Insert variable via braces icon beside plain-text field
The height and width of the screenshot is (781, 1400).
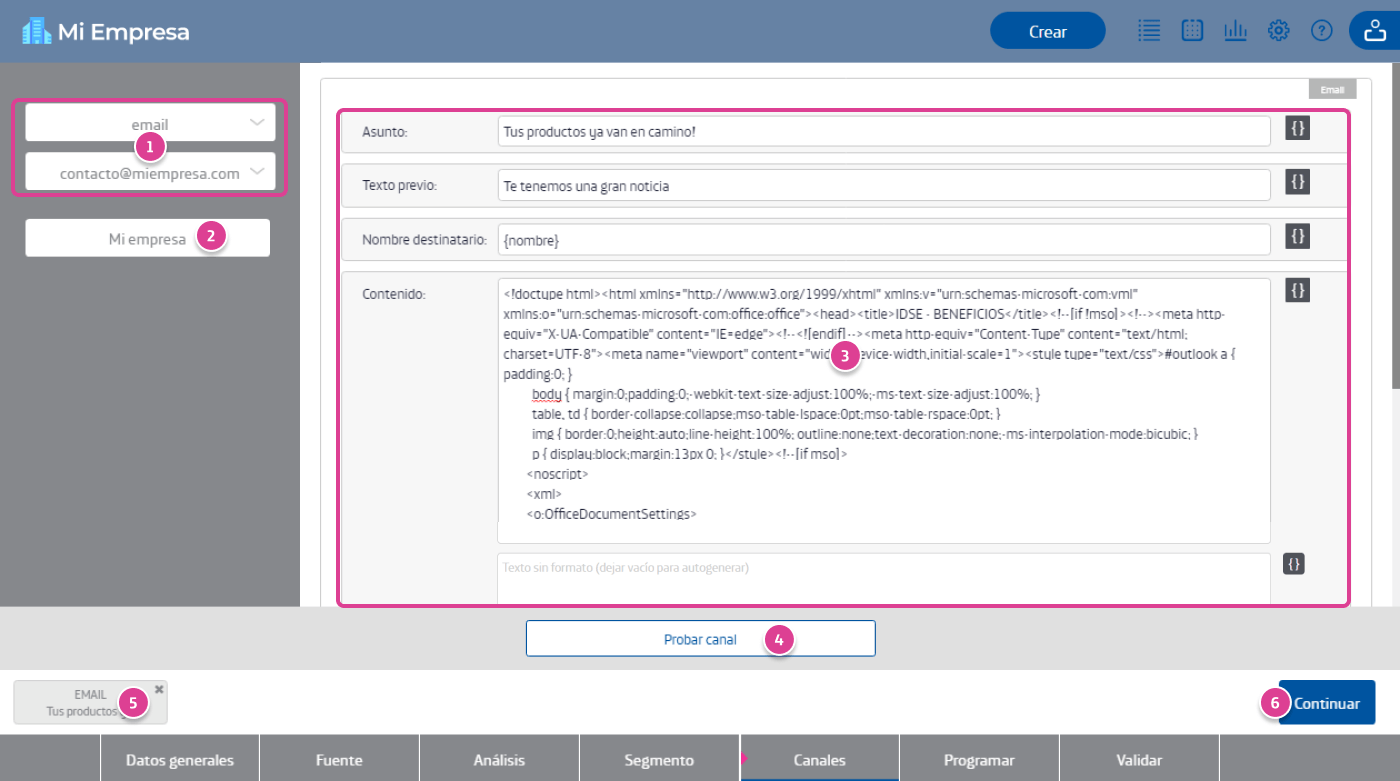click(1294, 564)
